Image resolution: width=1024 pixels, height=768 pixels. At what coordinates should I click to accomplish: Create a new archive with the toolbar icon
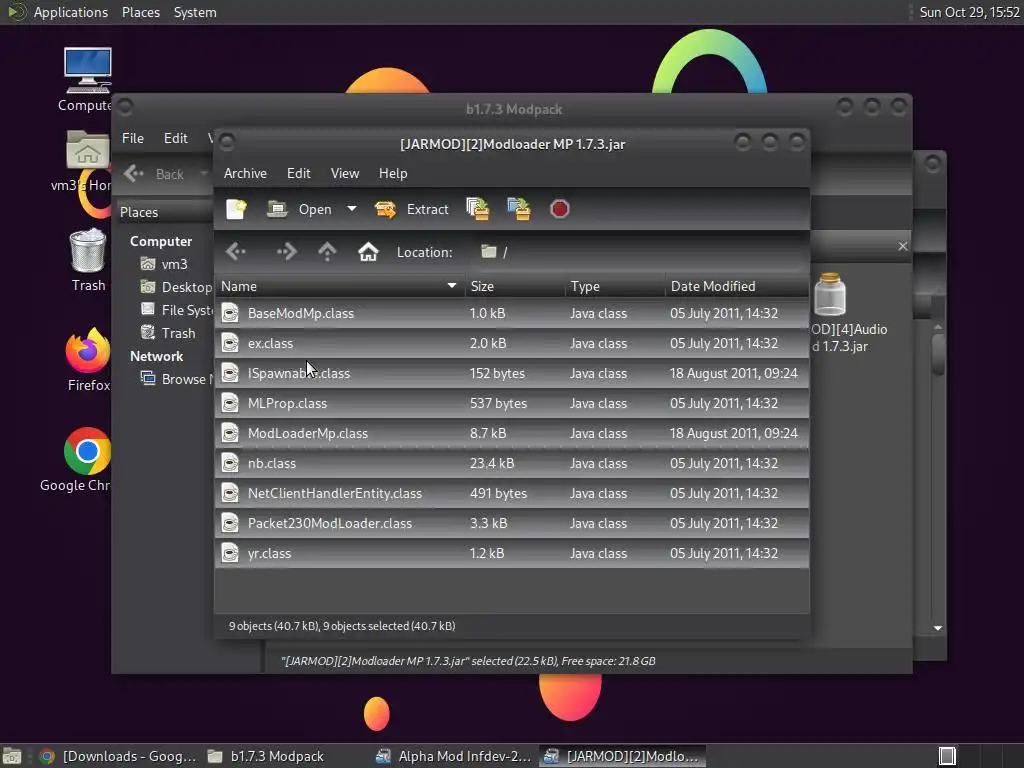point(236,209)
